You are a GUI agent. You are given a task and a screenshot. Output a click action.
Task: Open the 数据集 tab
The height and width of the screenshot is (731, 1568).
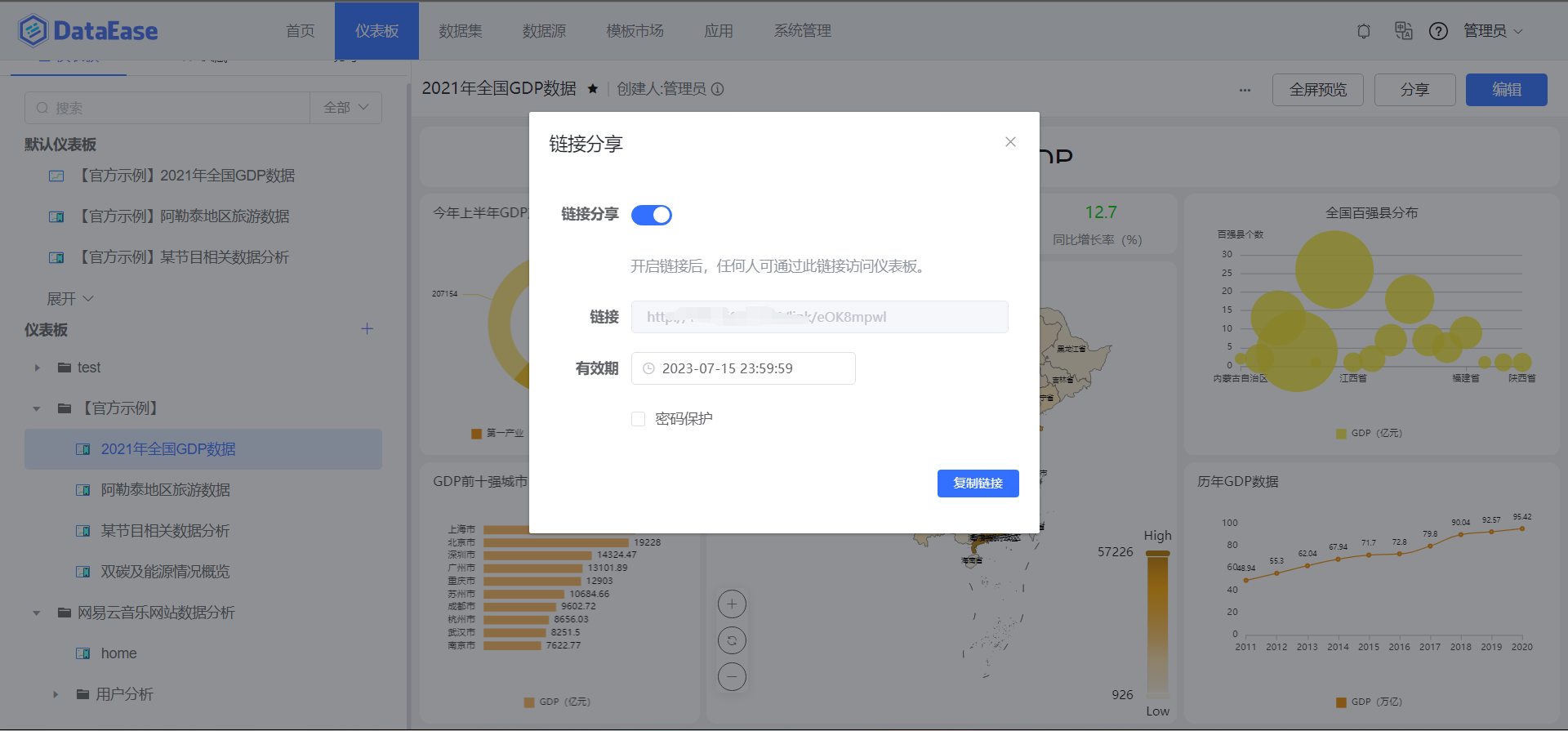point(461,31)
